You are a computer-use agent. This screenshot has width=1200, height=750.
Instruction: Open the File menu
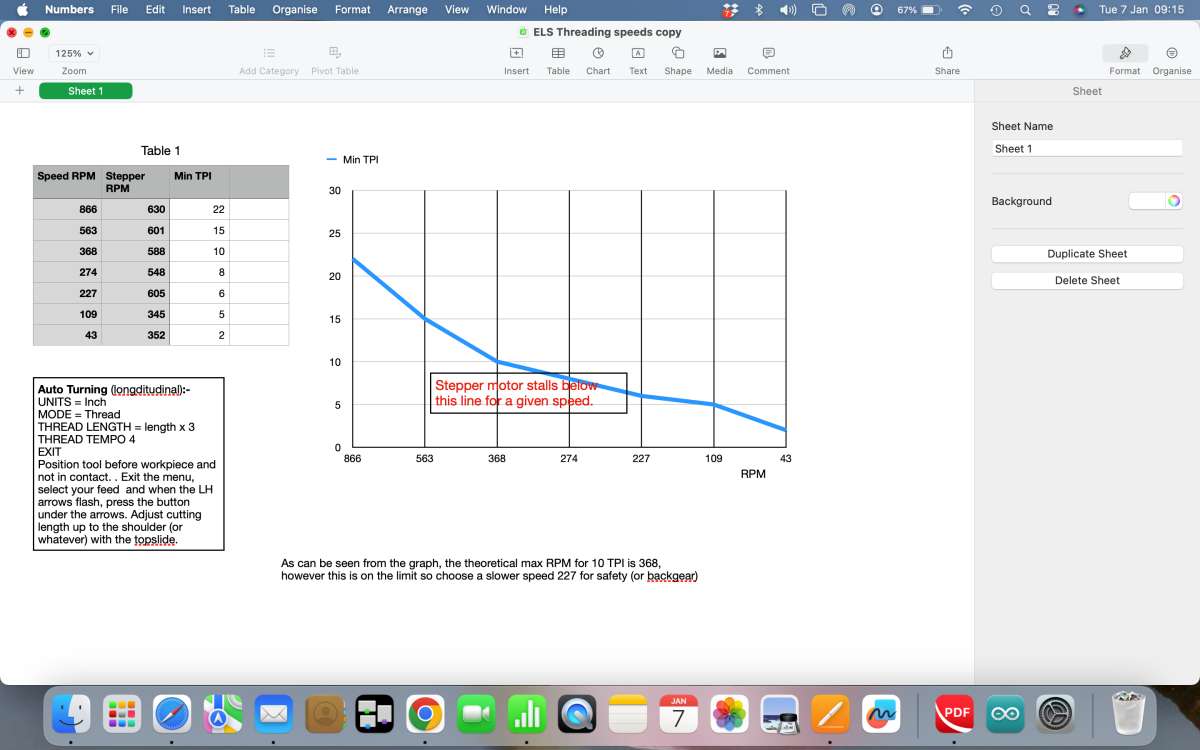pos(119,10)
